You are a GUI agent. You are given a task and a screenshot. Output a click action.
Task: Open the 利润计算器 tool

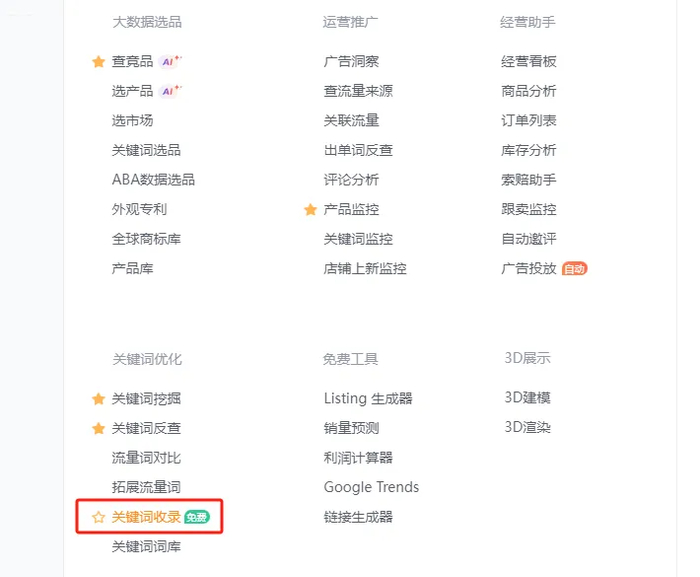(358, 458)
